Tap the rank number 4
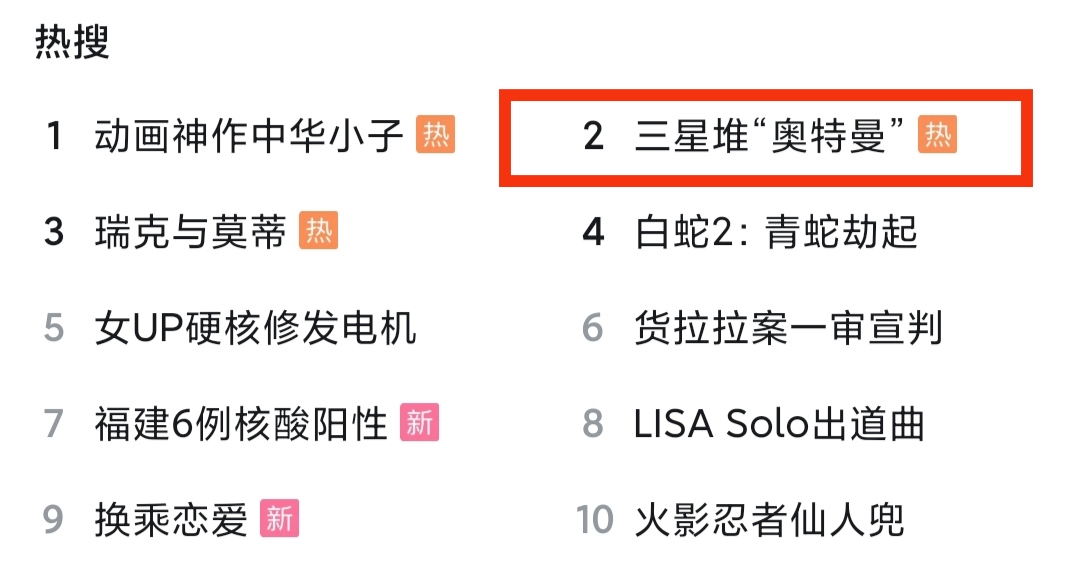Viewport: 1080px width, 578px height. (594, 232)
